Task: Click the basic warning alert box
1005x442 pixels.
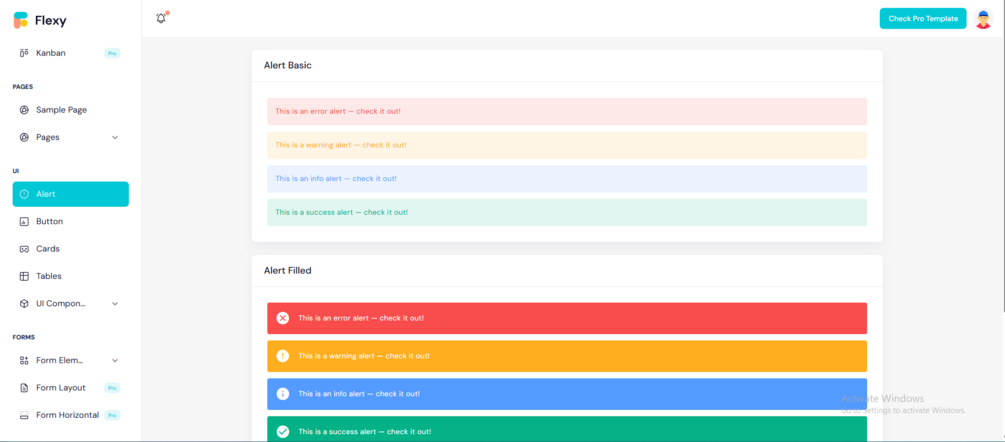Action: pos(567,145)
